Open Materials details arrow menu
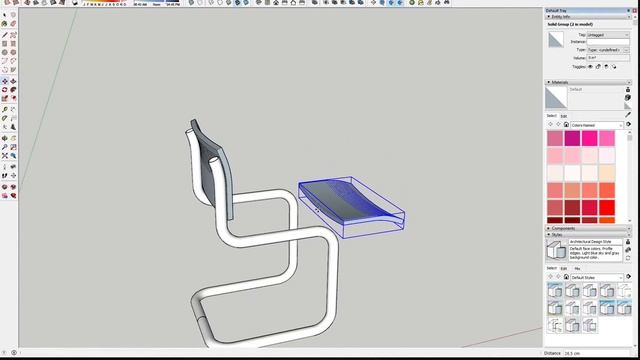This screenshot has width=640, height=360. coord(629,124)
